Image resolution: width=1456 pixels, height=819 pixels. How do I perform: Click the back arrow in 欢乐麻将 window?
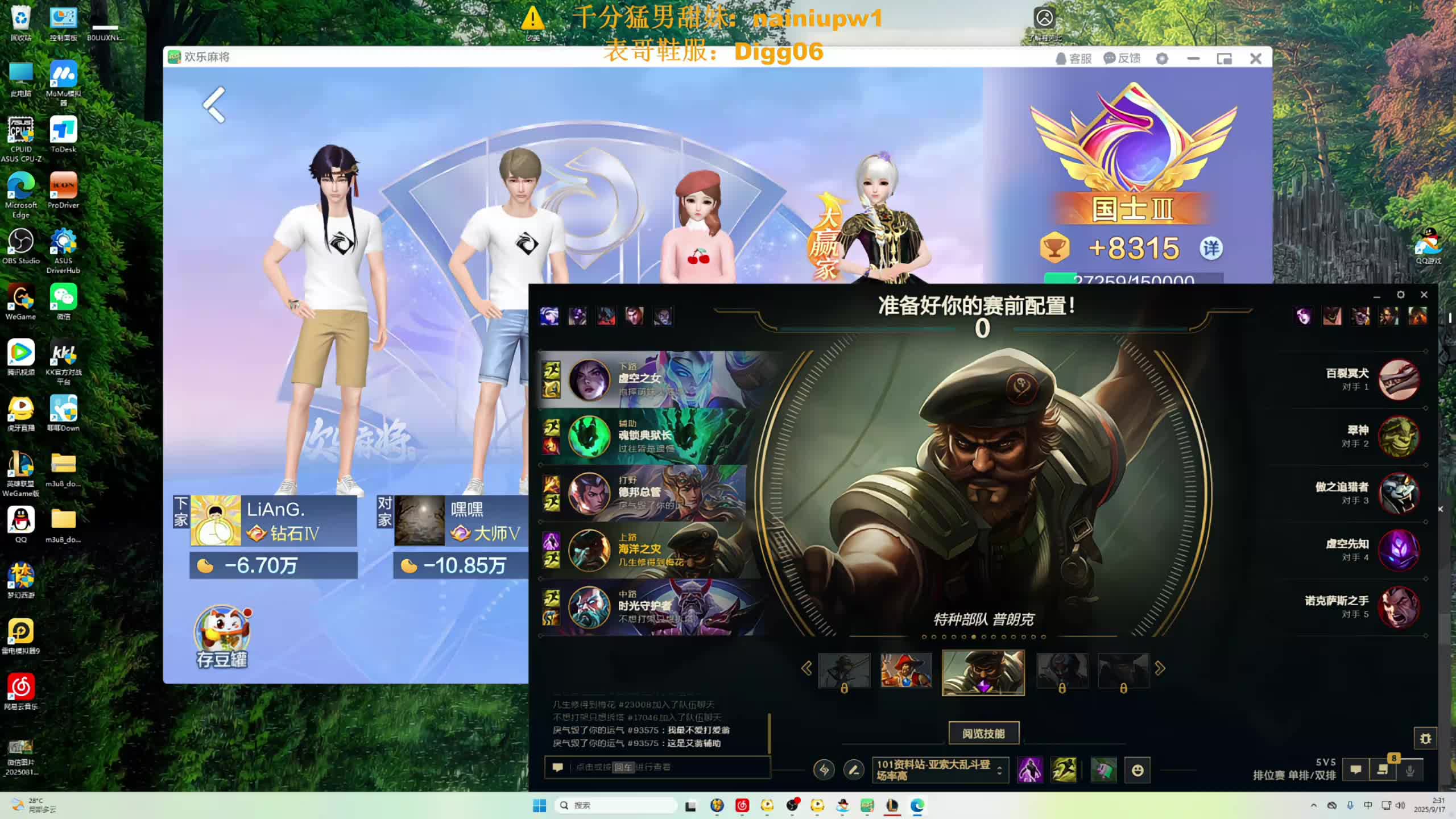[x=214, y=105]
